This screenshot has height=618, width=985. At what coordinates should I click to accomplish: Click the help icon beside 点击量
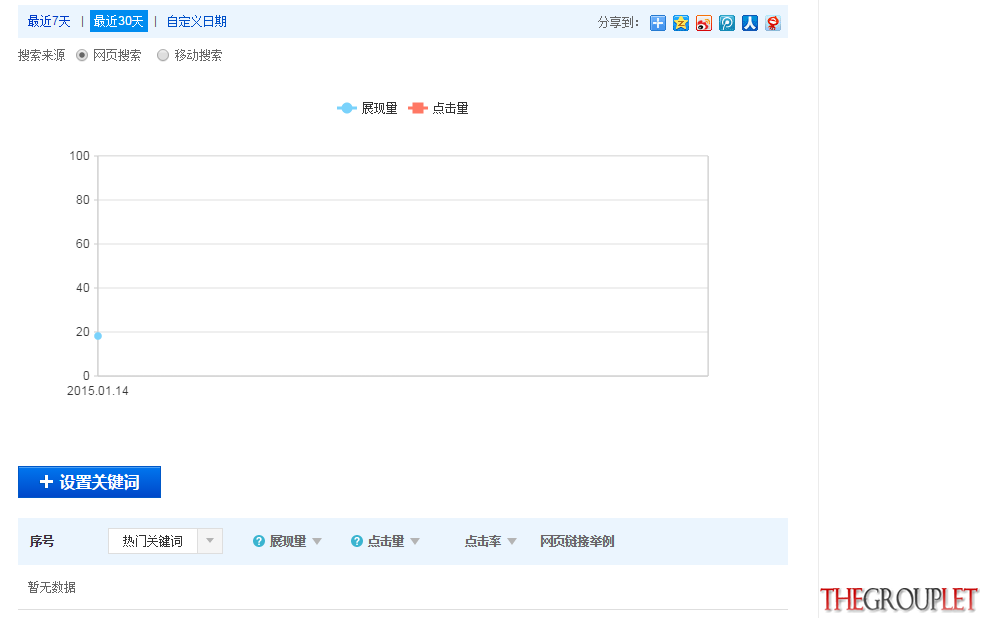pos(356,541)
